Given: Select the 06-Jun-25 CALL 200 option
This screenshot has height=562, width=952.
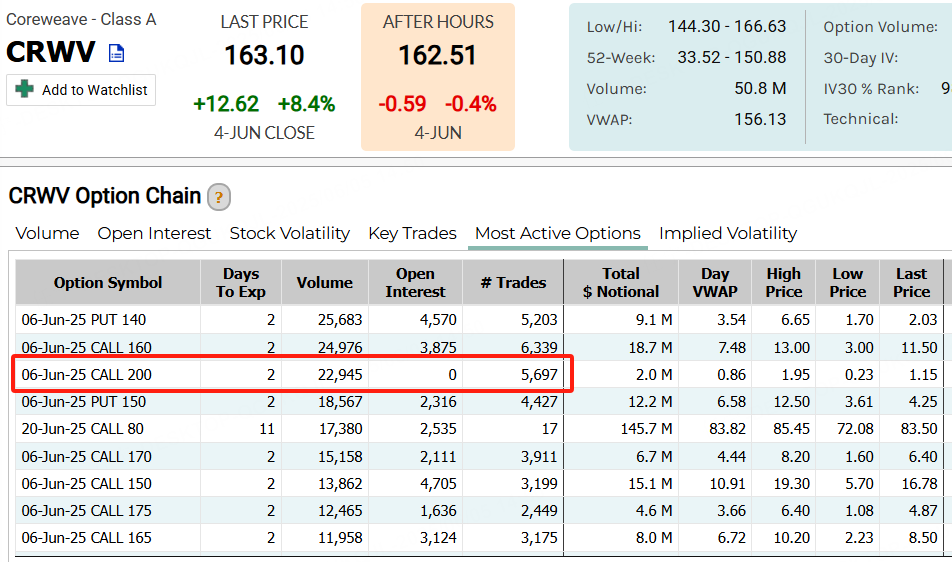Looking at the screenshot, I should pos(86,375).
